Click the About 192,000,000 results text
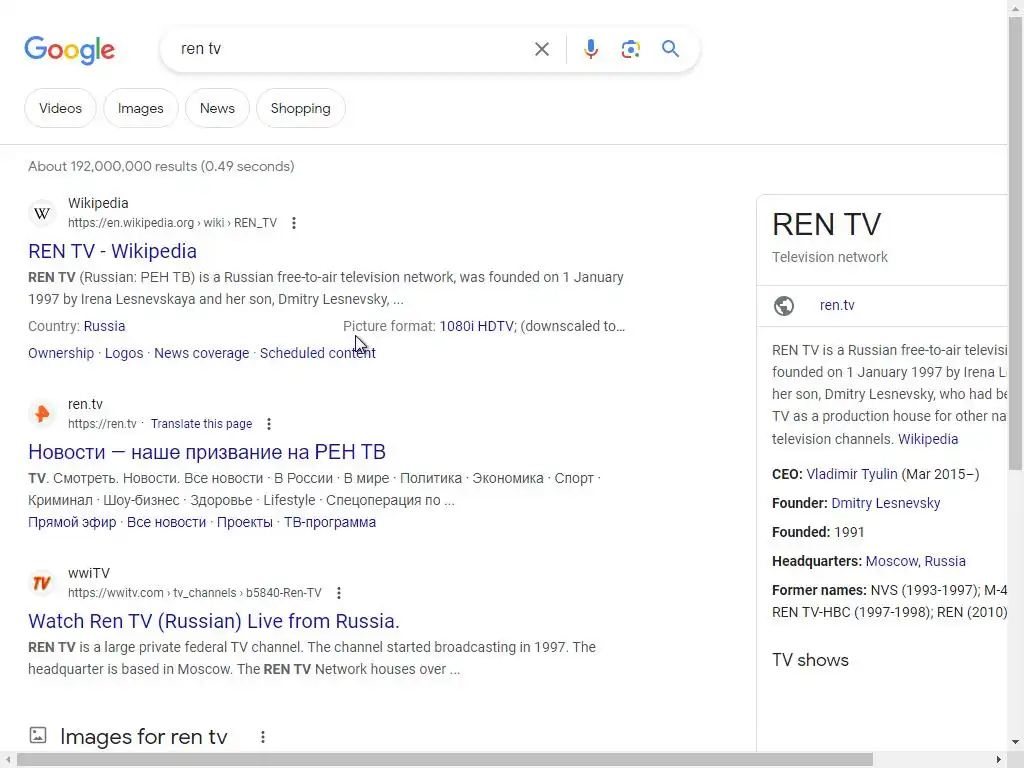 coord(161,167)
